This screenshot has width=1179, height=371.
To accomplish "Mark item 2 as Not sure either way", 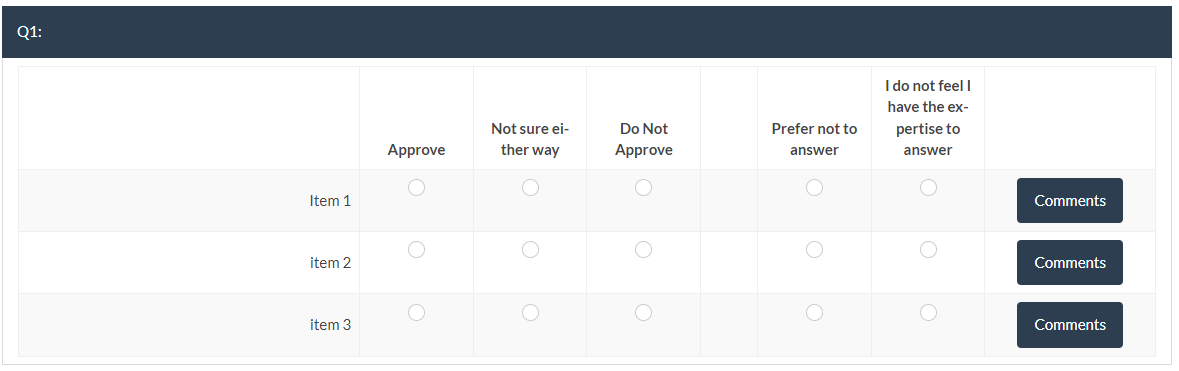I will (x=530, y=249).
